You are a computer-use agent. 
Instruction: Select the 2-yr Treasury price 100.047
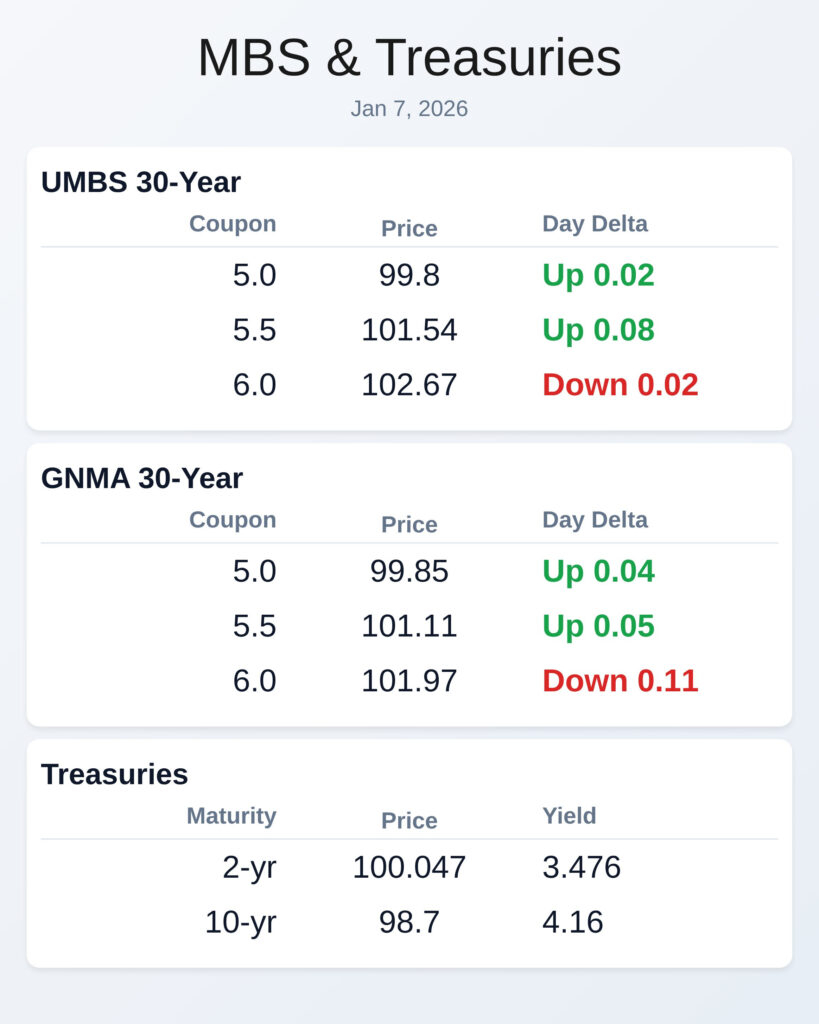point(409,868)
